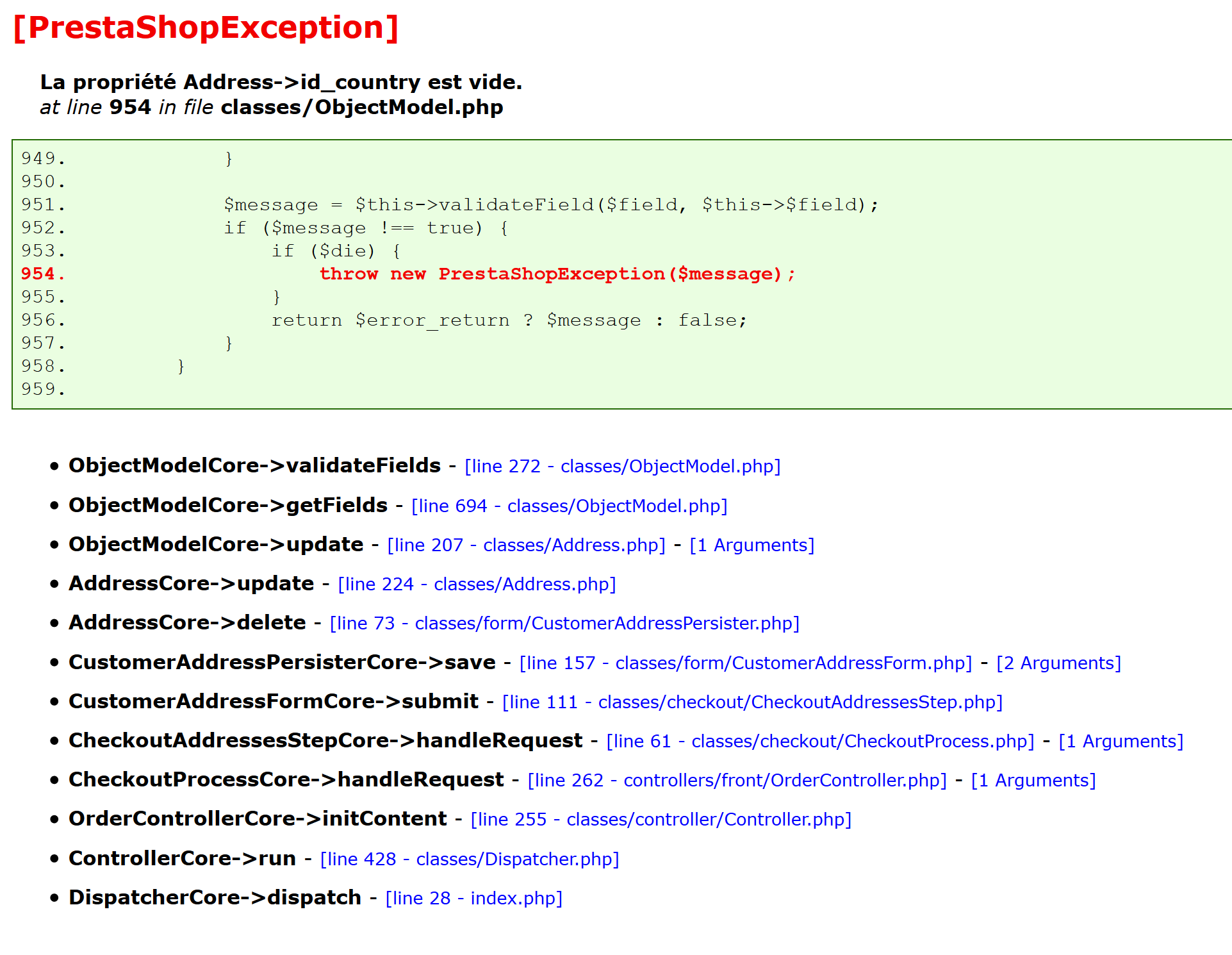The width and height of the screenshot is (1232, 955).
Task: Open link line 224 classes/Address.php
Action: [x=477, y=584]
